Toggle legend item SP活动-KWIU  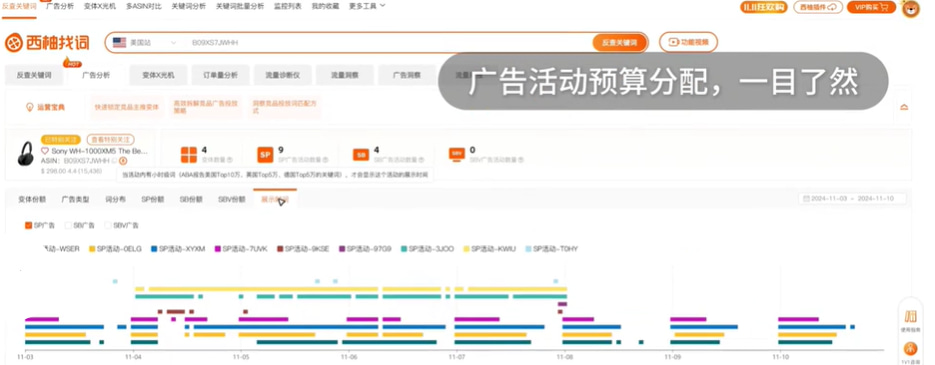point(489,249)
